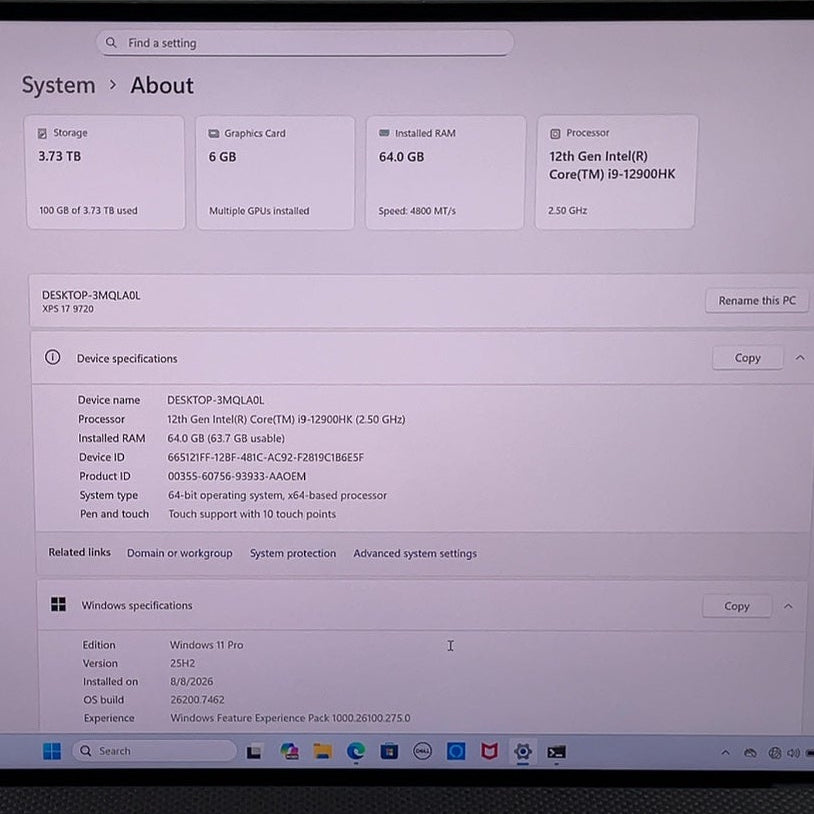Click the Device specifications info icon

[52, 357]
